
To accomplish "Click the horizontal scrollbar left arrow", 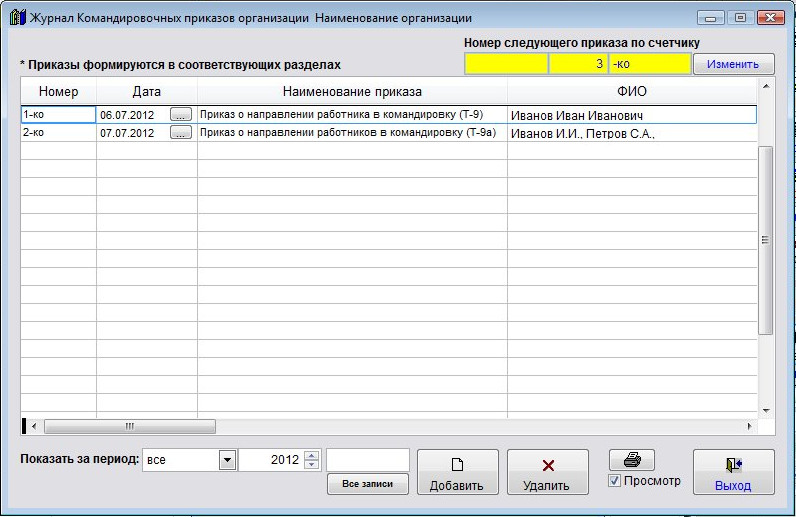I will coord(34,427).
